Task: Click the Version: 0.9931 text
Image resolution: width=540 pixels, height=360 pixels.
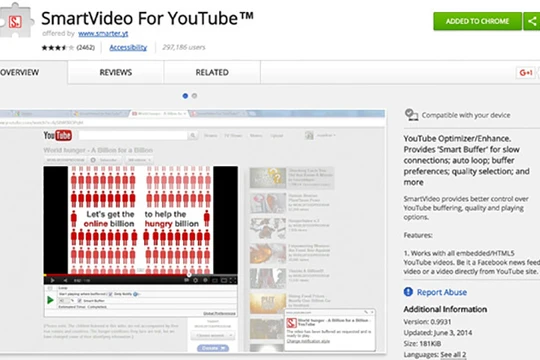Action: [427, 322]
